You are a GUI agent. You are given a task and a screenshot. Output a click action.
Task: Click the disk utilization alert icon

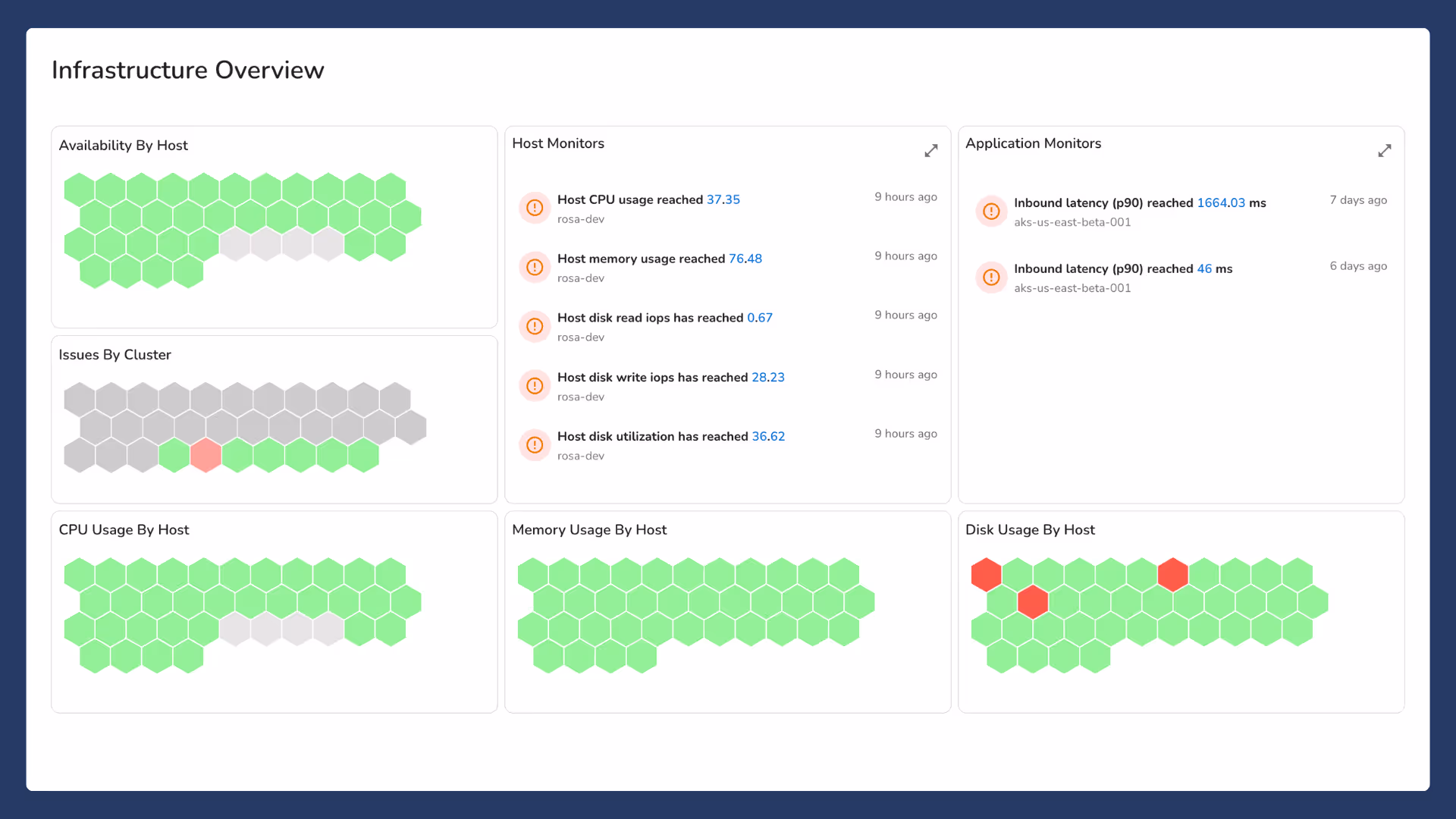(x=535, y=444)
